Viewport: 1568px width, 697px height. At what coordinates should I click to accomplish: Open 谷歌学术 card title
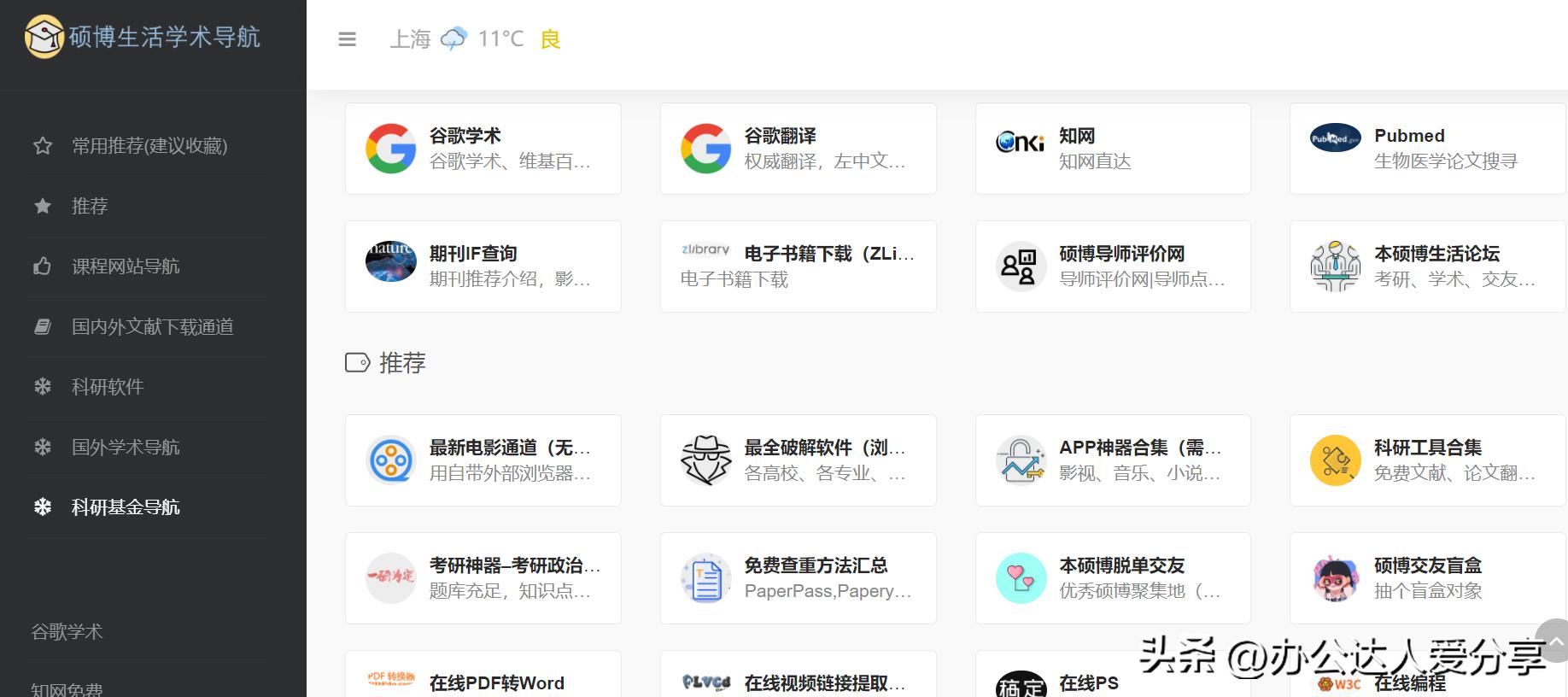point(465,136)
